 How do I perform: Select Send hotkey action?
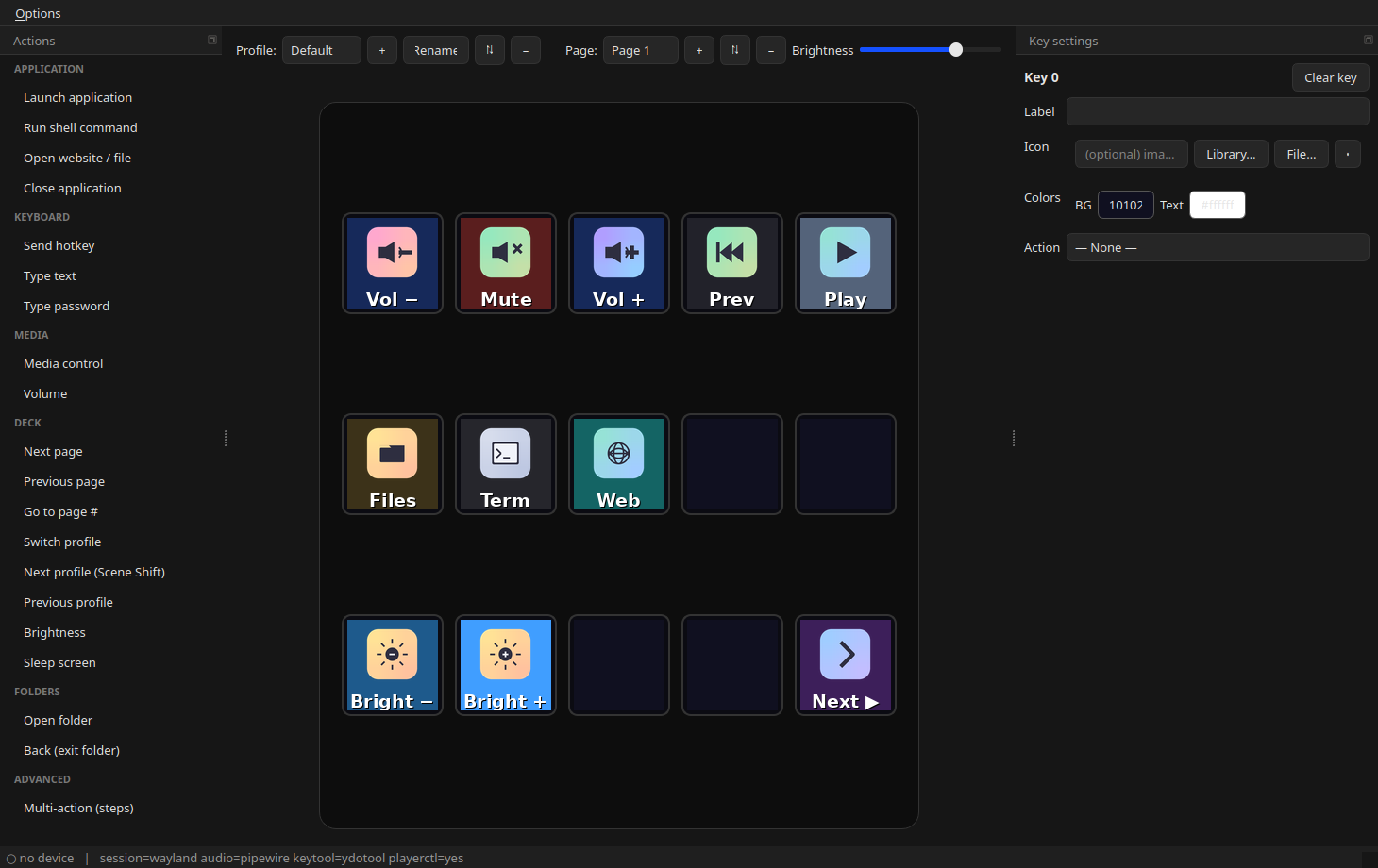(x=111, y=245)
